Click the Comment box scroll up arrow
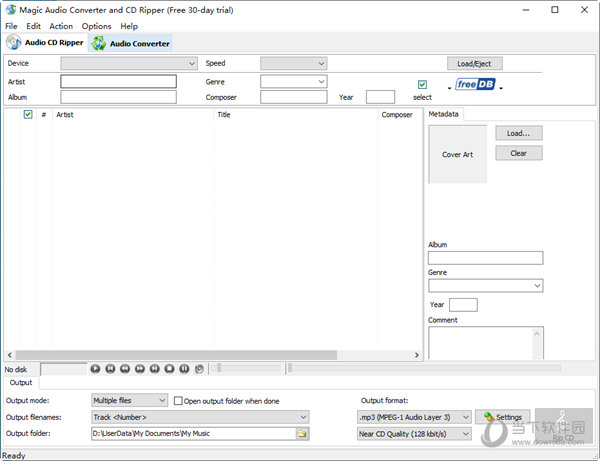This screenshot has height=461, width=600. 537,334
